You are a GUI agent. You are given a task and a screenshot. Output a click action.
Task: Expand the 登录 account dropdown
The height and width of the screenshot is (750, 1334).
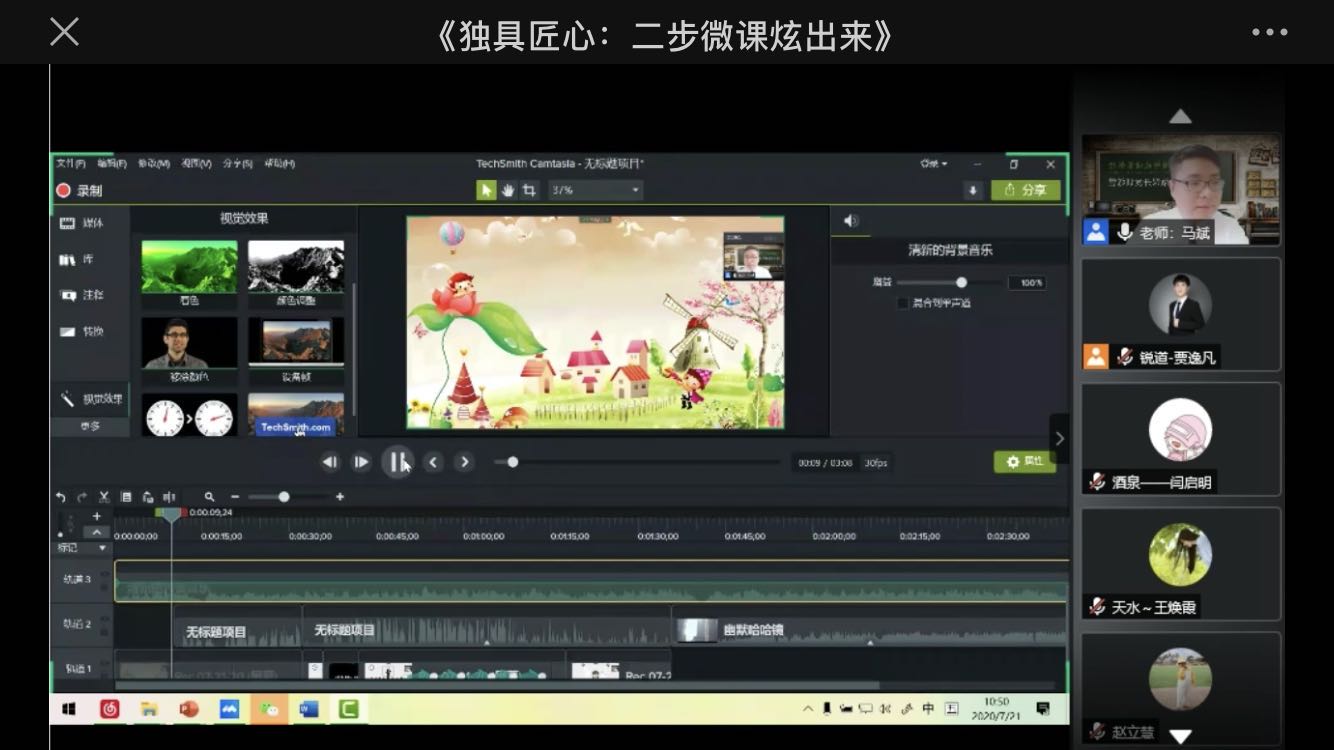pyautogui.click(x=934, y=164)
